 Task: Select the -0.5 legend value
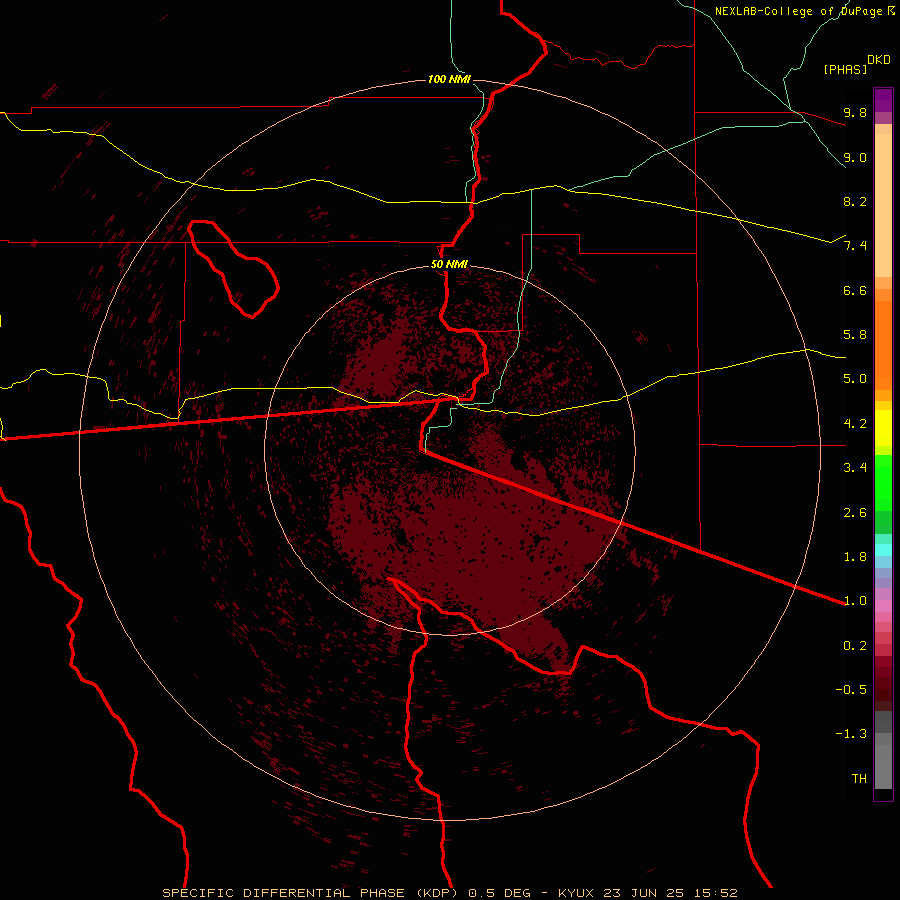coord(851,690)
